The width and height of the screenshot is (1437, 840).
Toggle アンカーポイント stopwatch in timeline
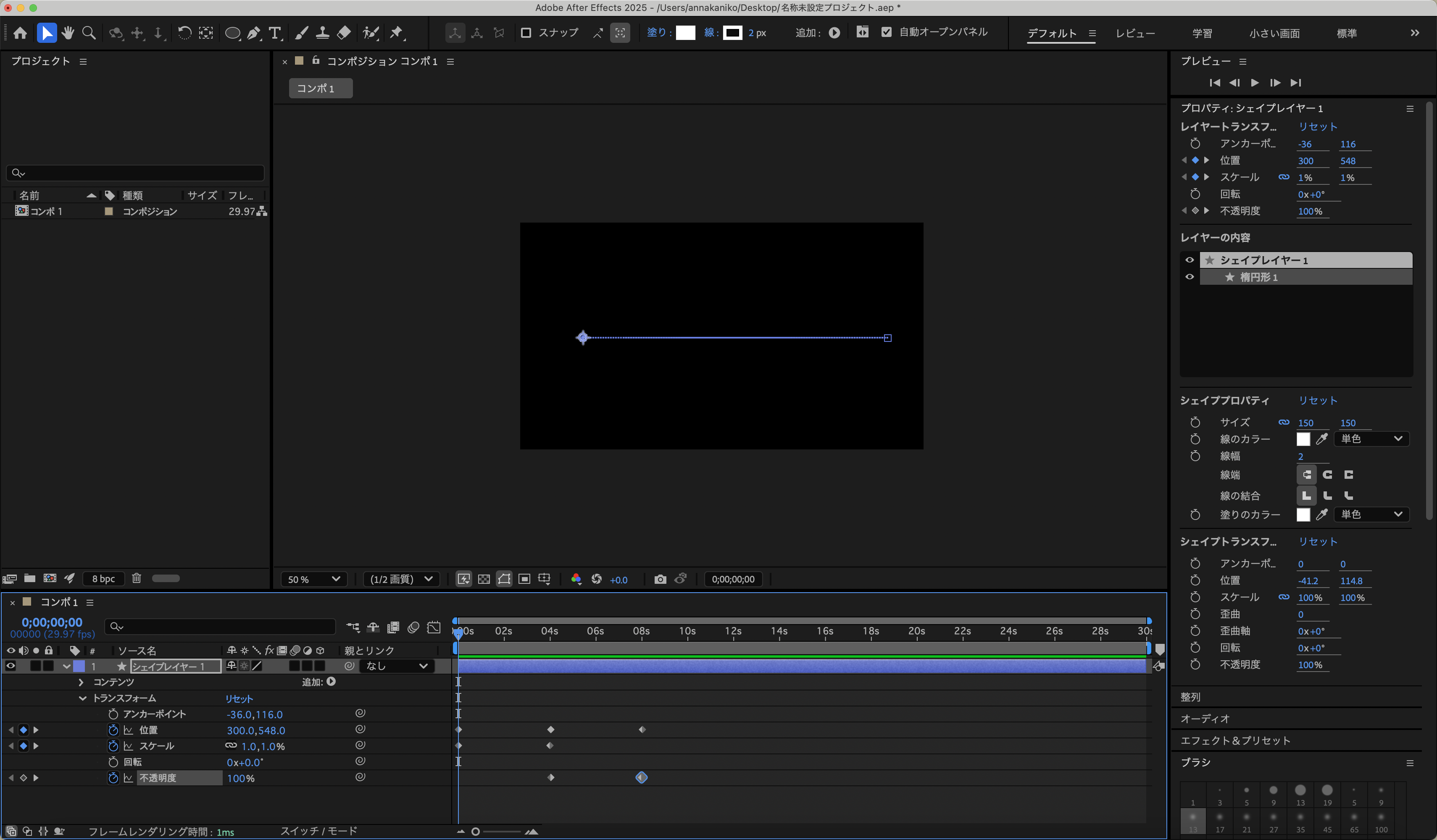pyautogui.click(x=113, y=714)
